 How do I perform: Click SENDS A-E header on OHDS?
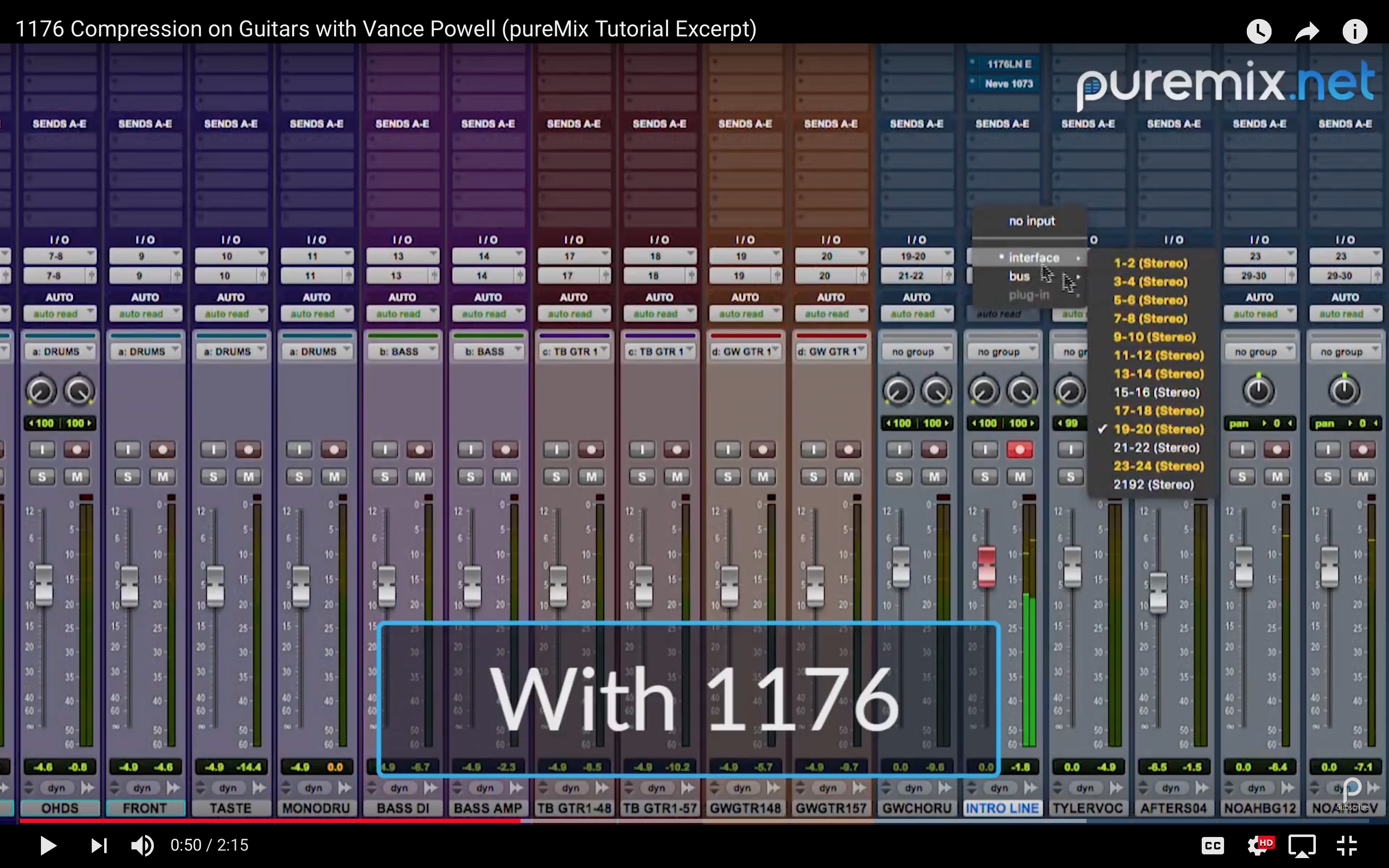tap(60, 124)
